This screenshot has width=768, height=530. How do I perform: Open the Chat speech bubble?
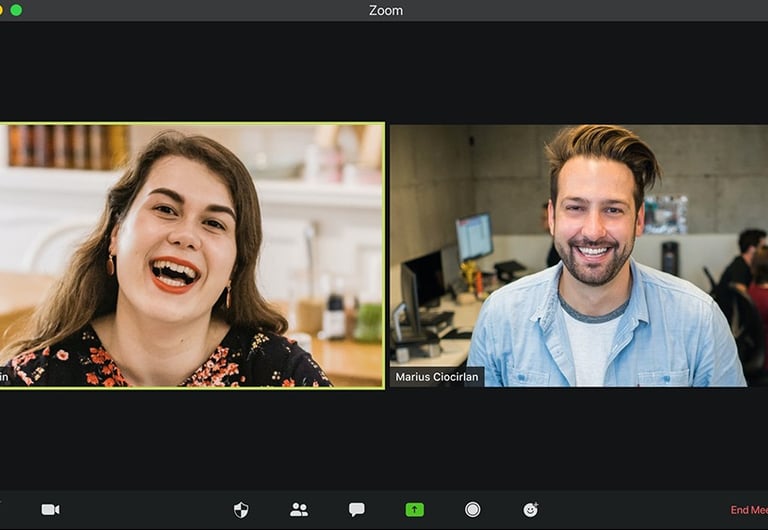tap(357, 509)
